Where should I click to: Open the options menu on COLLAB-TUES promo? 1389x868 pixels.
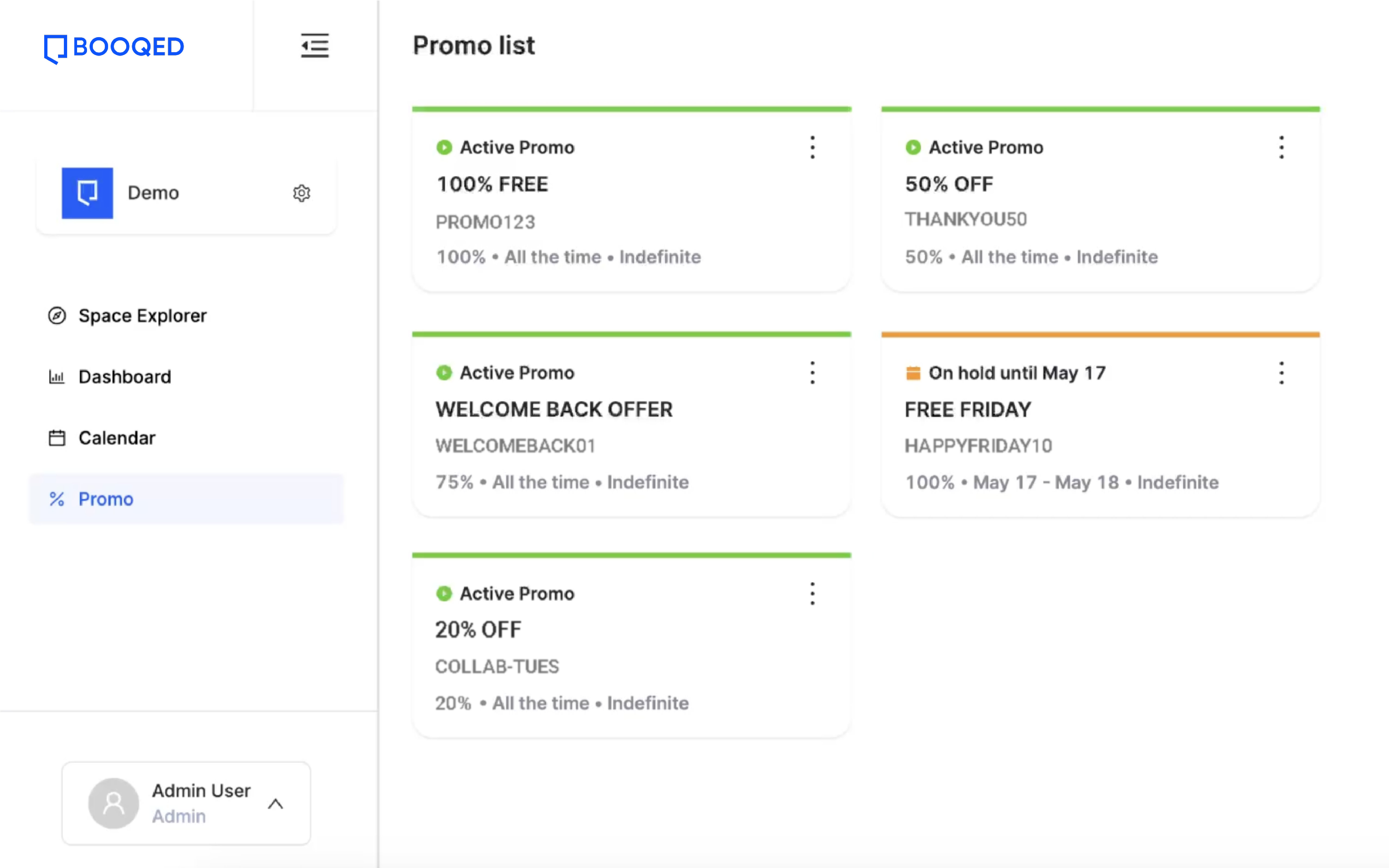[x=812, y=594]
